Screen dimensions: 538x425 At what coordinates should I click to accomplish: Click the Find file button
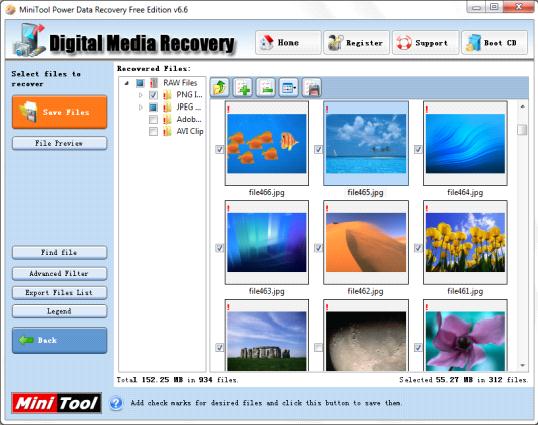pyautogui.click(x=59, y=252)
